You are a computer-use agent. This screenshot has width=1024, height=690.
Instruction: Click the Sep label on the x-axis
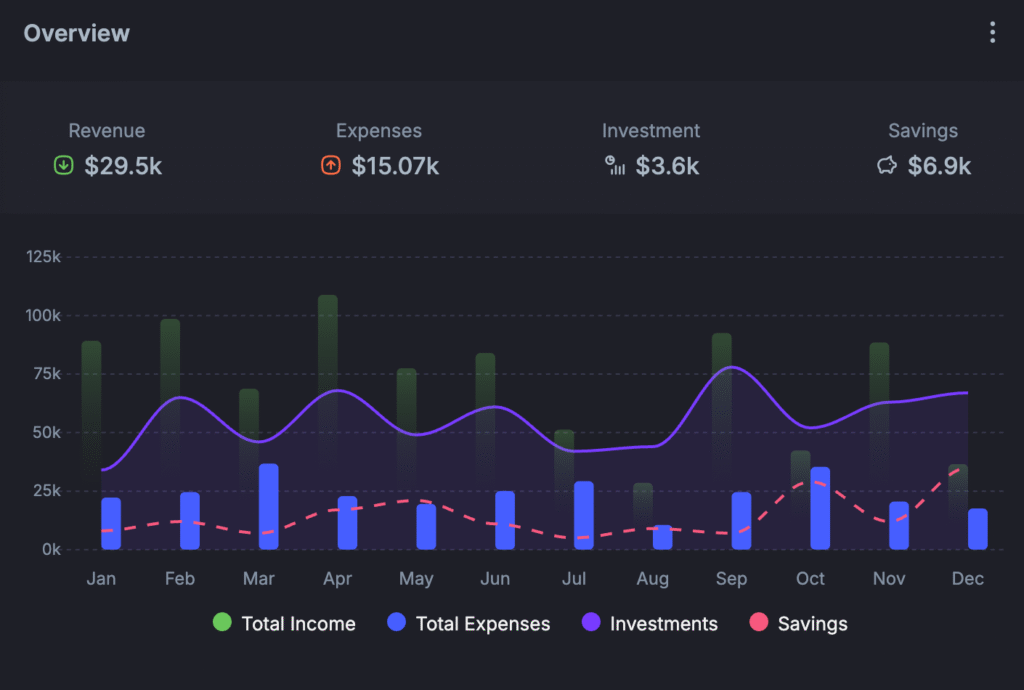(731, 579)
